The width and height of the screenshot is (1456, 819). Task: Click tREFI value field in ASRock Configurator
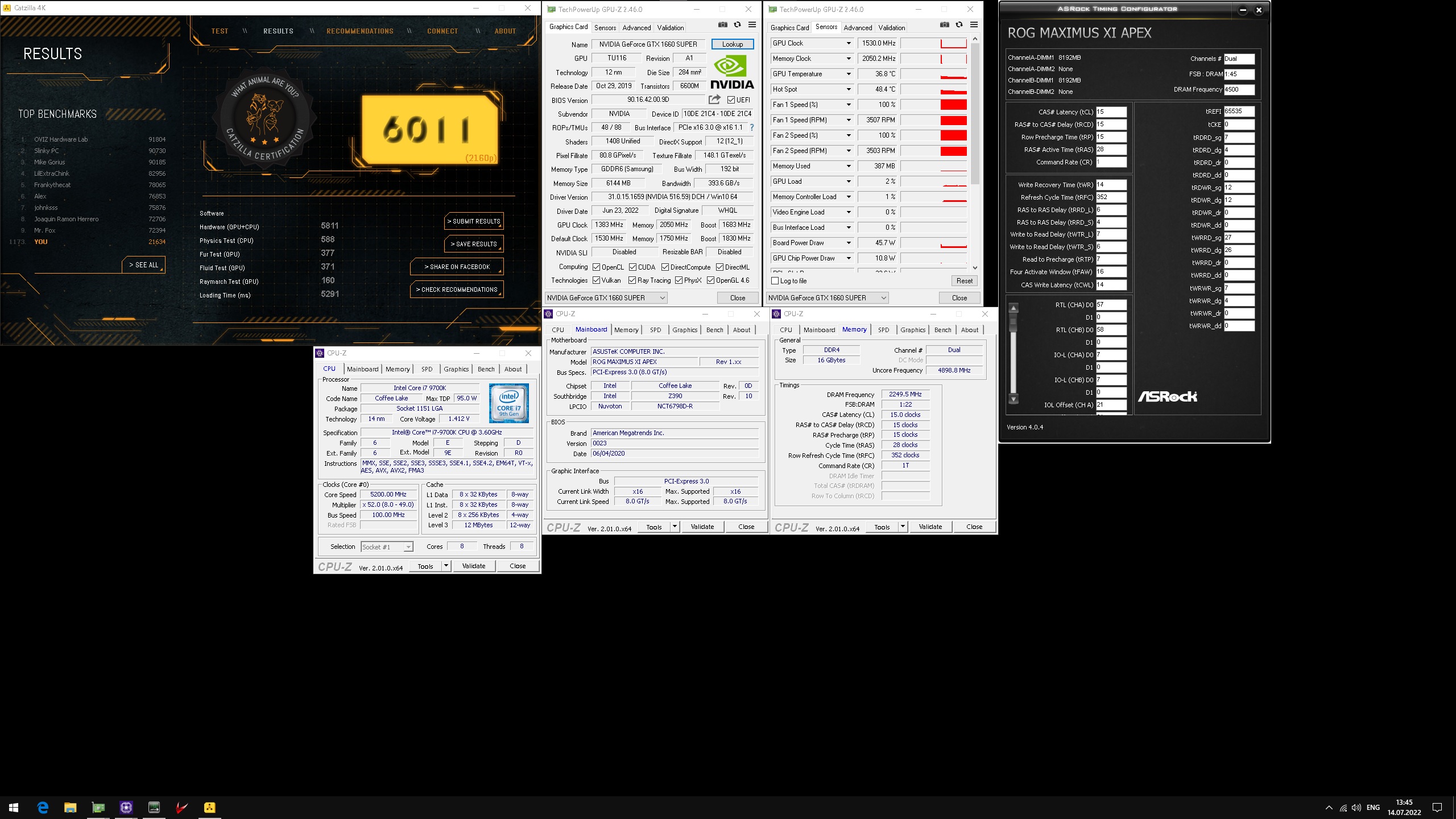pyautogui.click(x=1239, y=111)
